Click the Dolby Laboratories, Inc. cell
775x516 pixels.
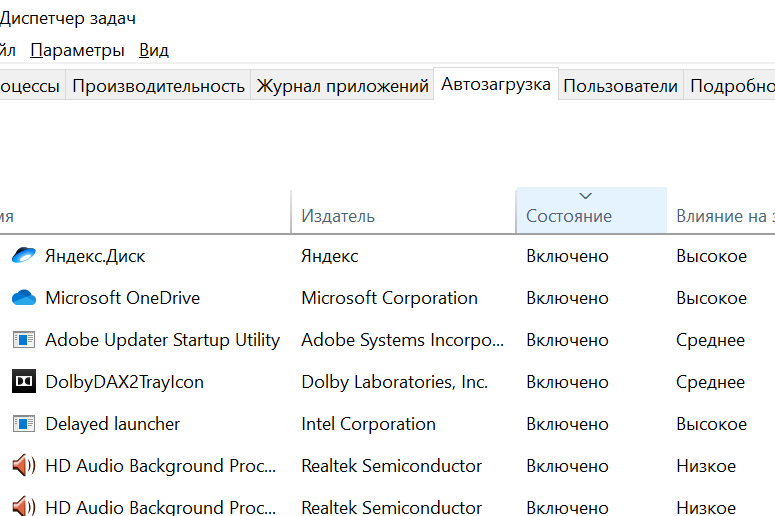point(394,382)
